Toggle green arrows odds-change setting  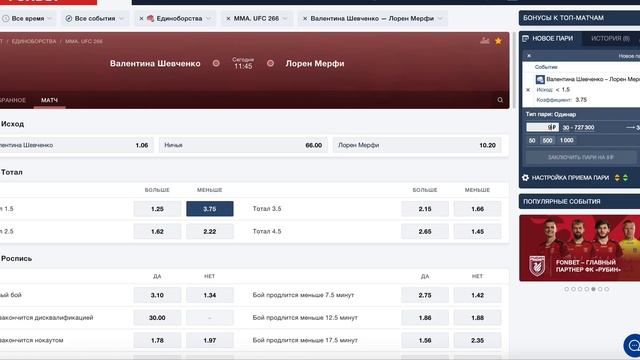(625, 178)
